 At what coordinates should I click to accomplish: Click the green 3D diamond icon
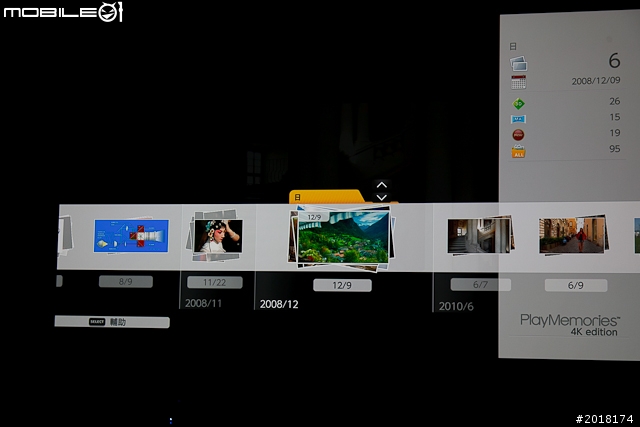[x=518, y=104]
